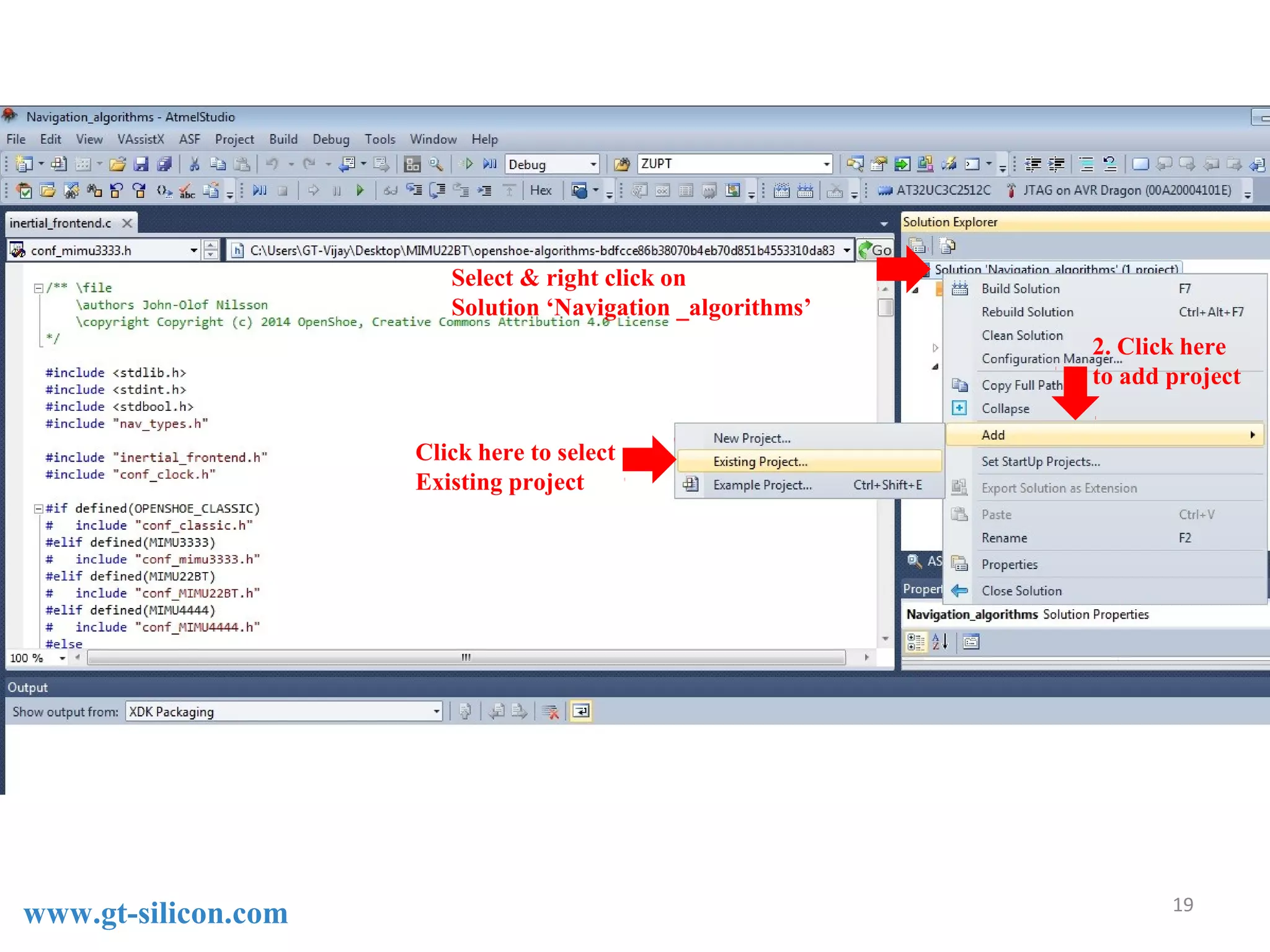Screen dimensions: 1270x952
Task: Click editor scrollbar down arrow
Action: pyautogui.click(x=886, y=639)
